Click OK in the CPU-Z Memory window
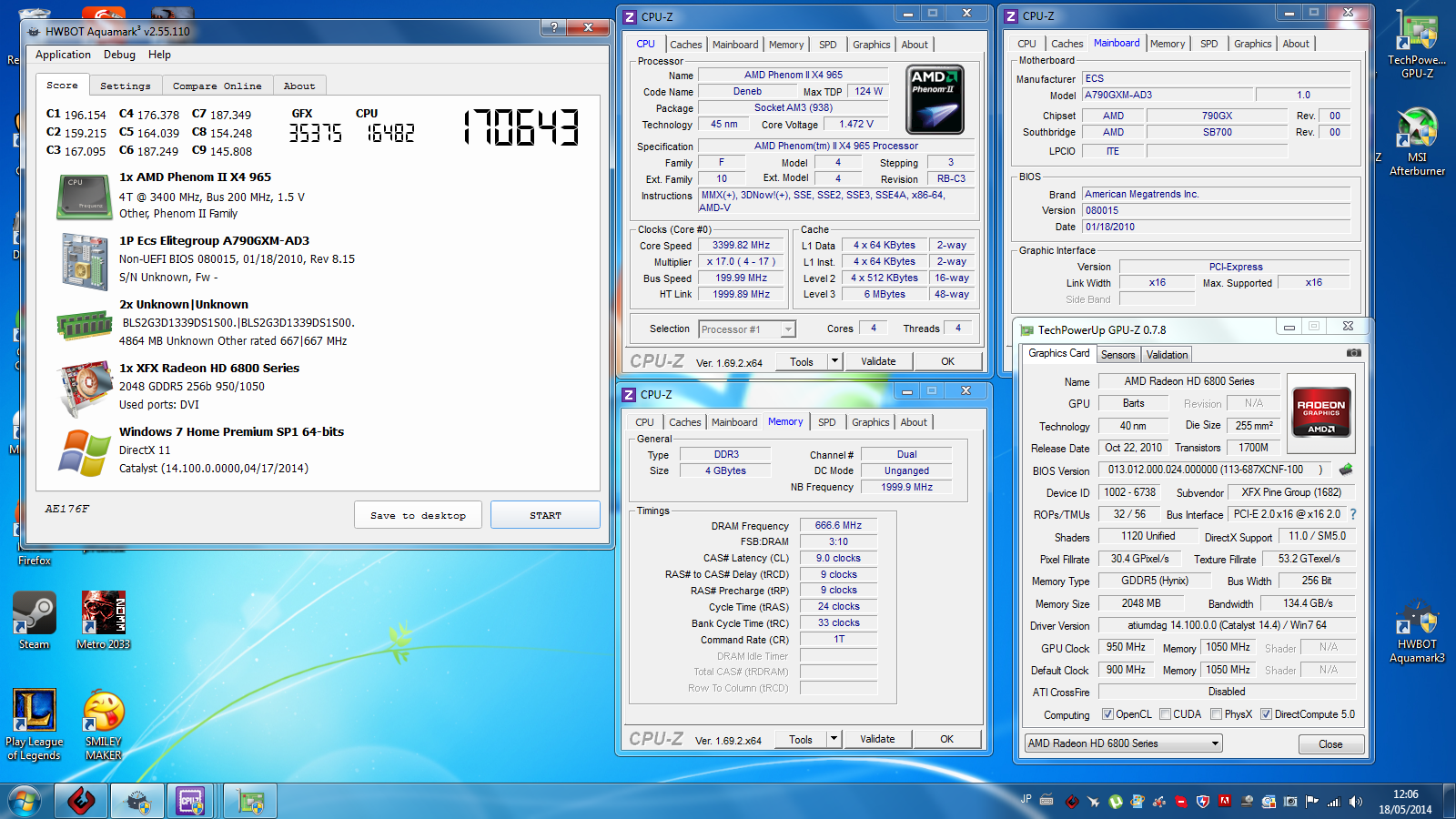 946,739
